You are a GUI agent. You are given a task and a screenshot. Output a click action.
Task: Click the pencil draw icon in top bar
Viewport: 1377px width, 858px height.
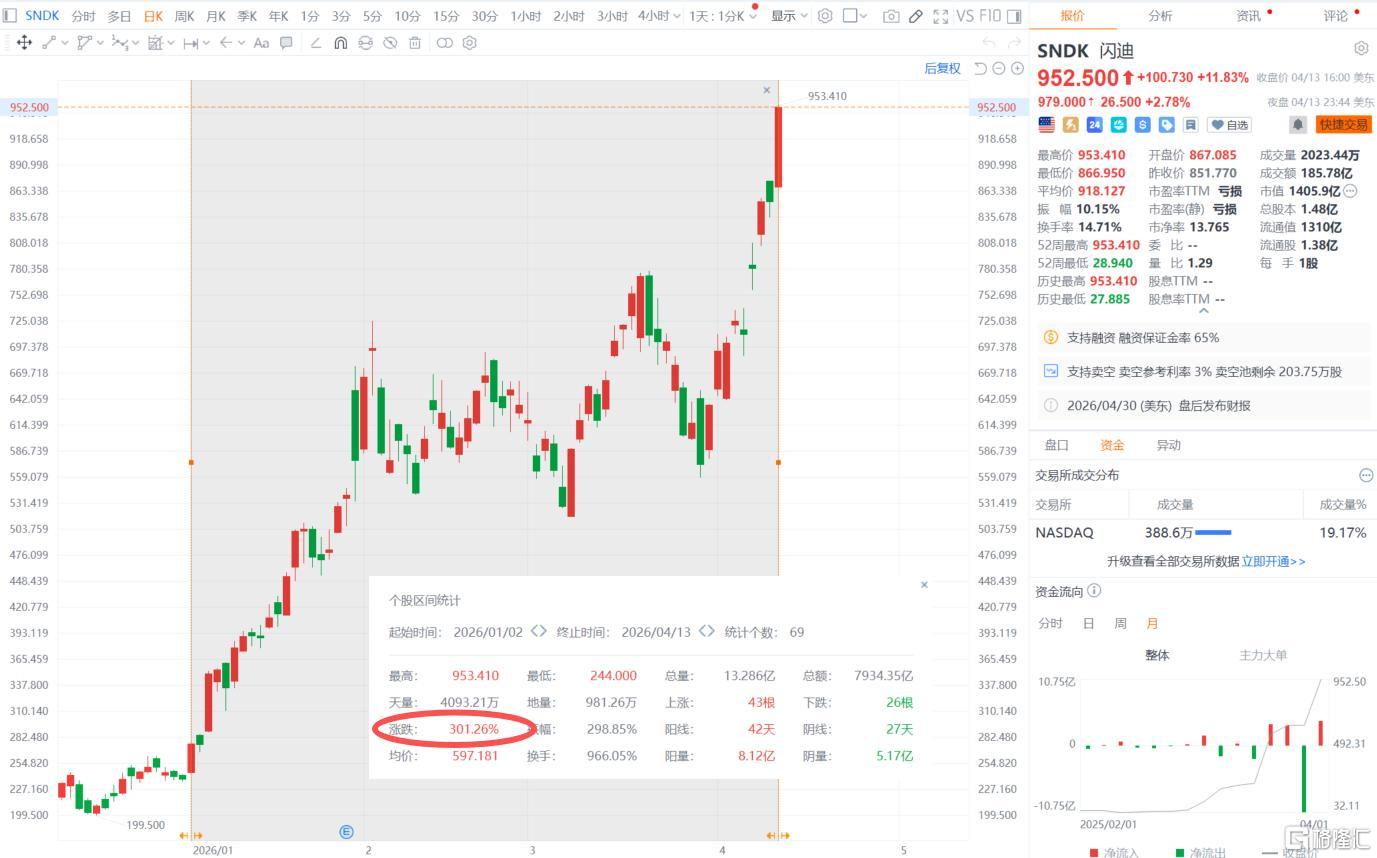(x=916, y=16)
